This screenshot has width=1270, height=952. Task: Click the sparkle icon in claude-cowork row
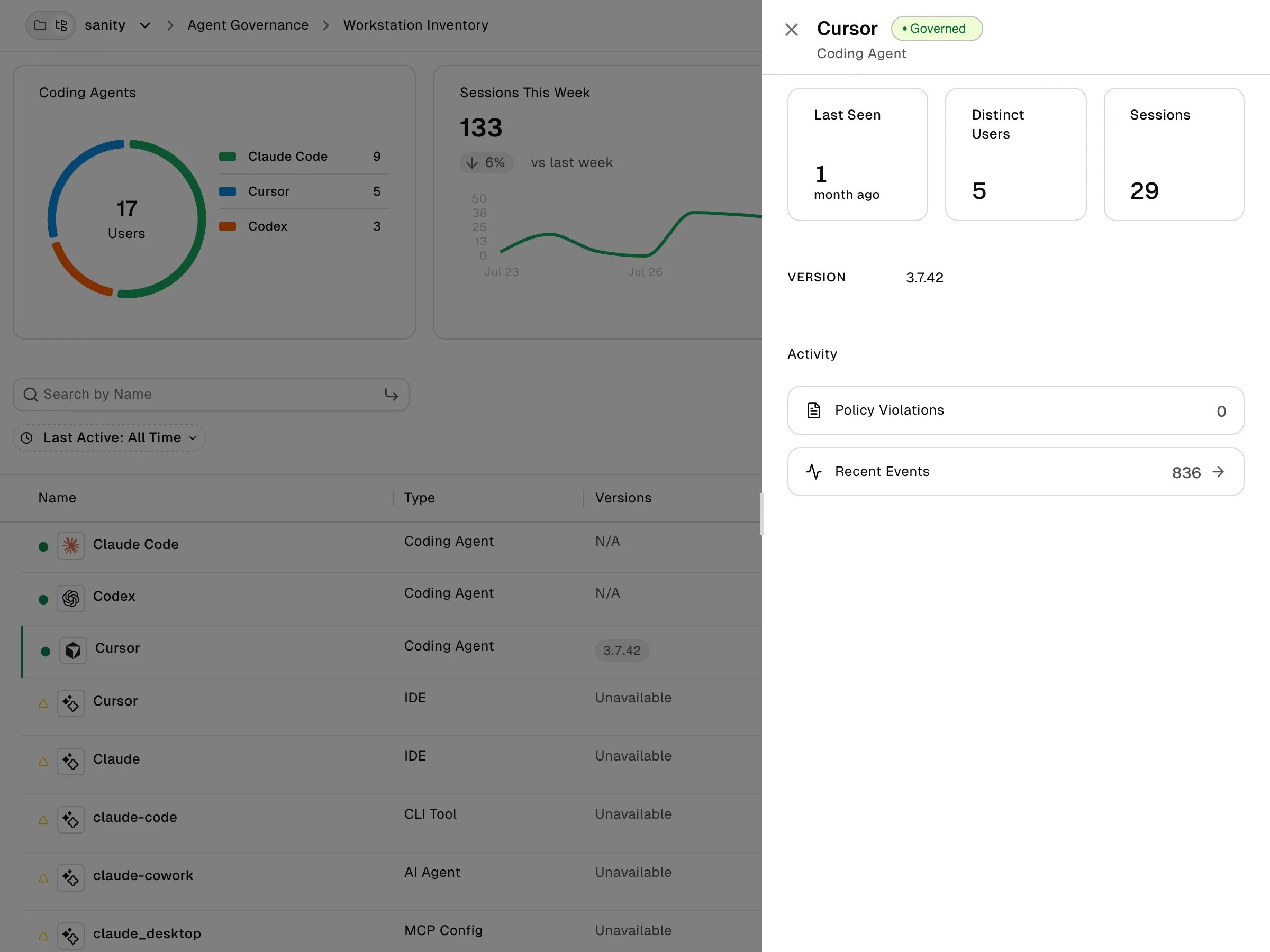(x=70, y=877)
